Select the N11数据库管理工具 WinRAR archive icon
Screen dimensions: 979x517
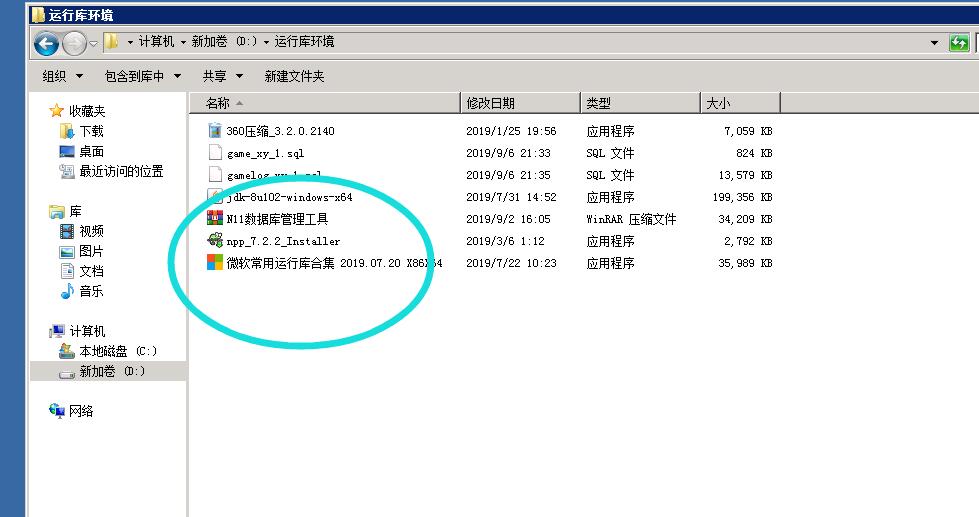tap(214, 219)
